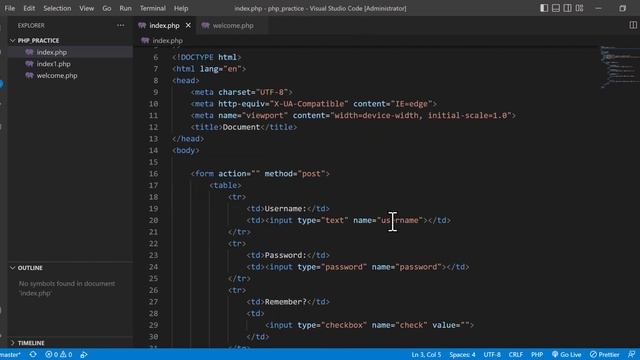Click Synchronize Changes icon in status bar

point(33,354)
